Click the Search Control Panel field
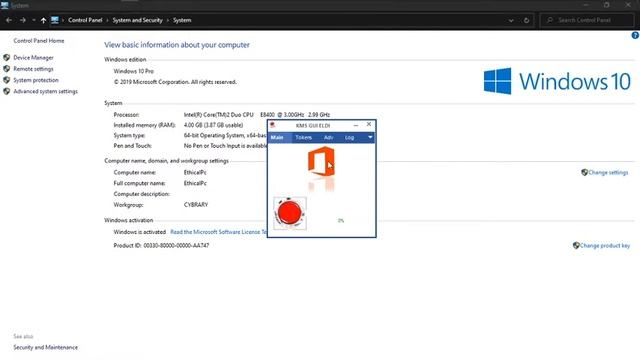The width and height of the screenshot is (640, 360). [x=587, y=20]
